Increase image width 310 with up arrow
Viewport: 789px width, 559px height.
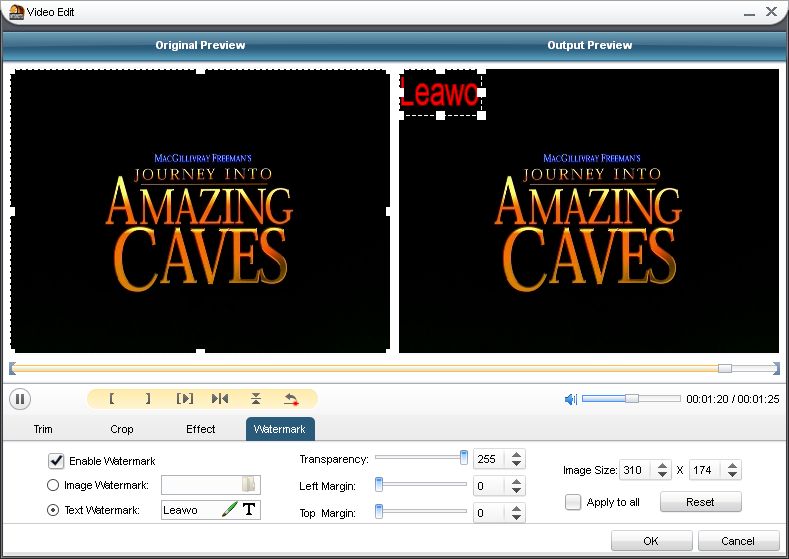(x=662, y=465)
